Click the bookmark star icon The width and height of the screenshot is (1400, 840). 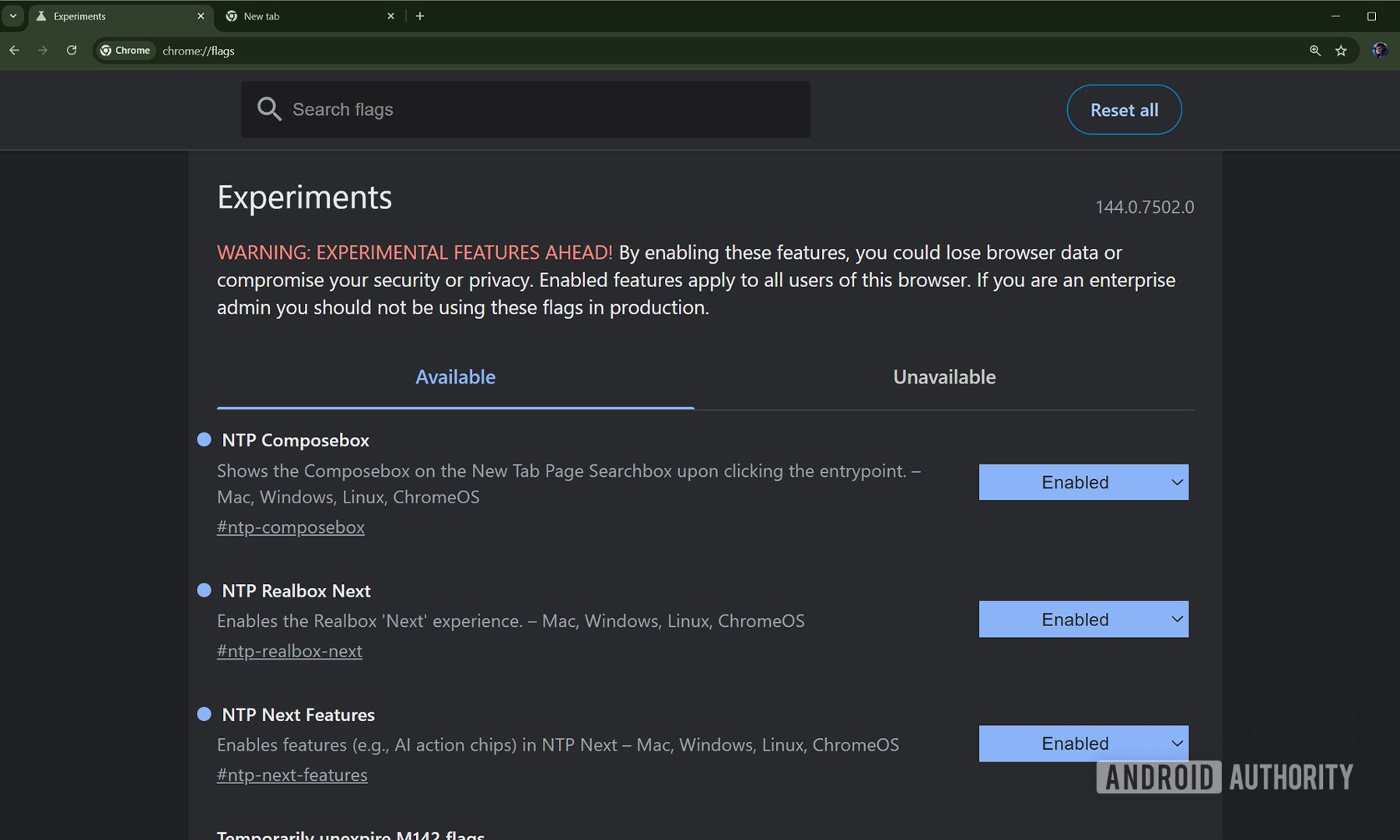(x=1341, y=50)
